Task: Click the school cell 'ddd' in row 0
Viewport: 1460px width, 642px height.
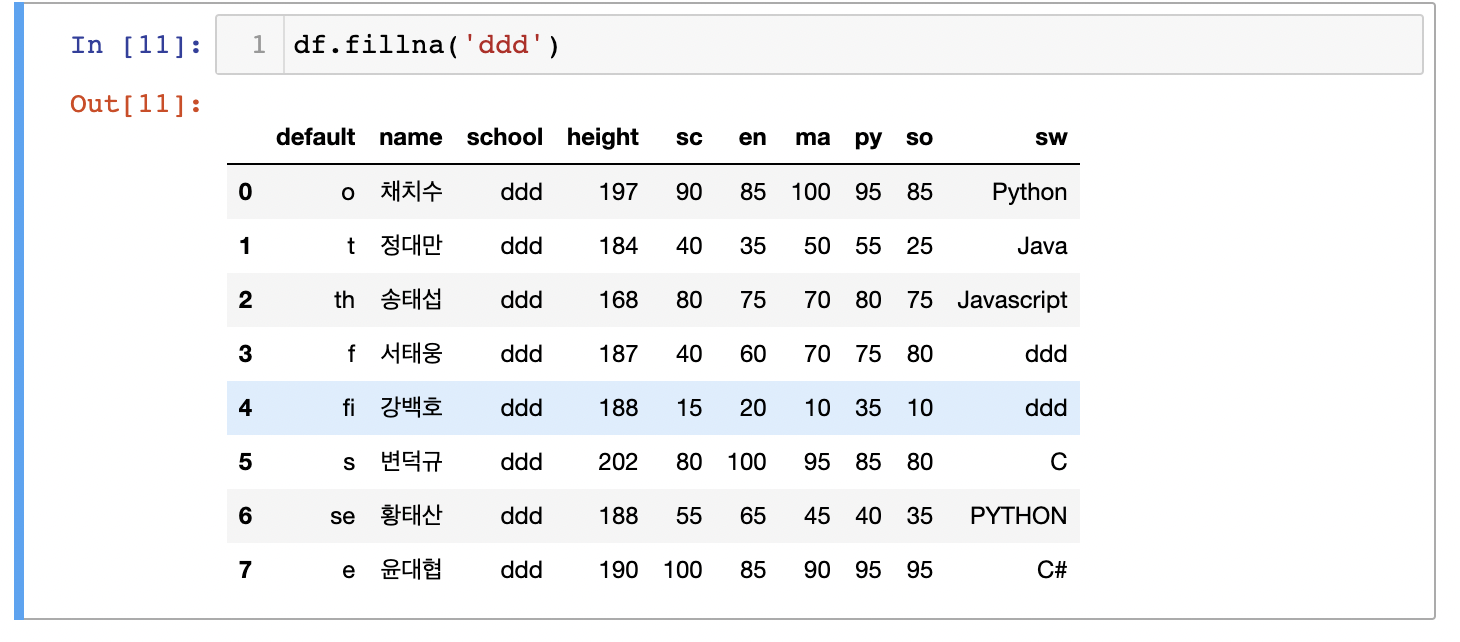Action: [x=522, y=192]
